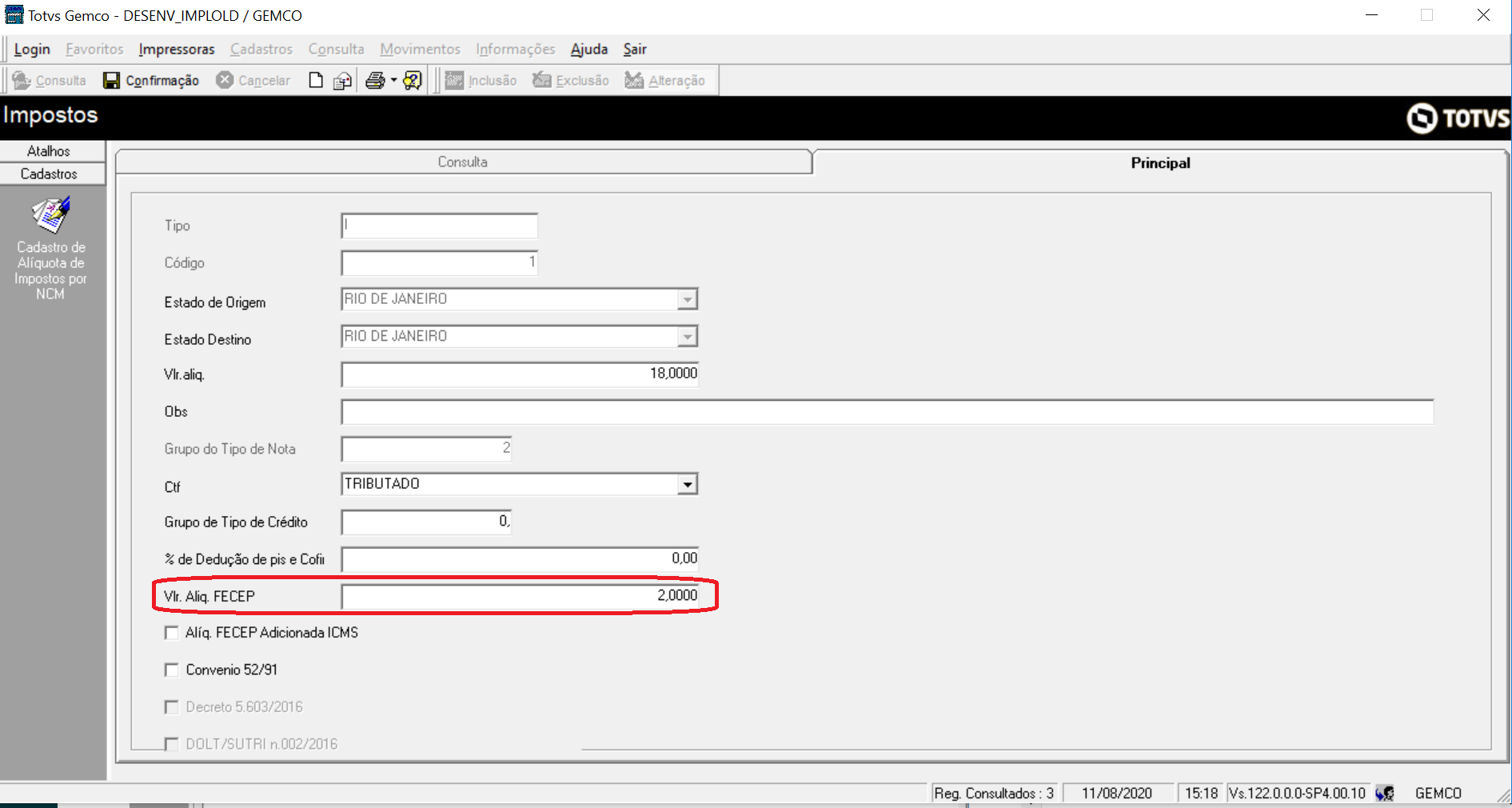The width and height of the screenshot is (1512, 808).
Task: Click the Vlr.aliq. value field
Action: (x=520, y=374)
